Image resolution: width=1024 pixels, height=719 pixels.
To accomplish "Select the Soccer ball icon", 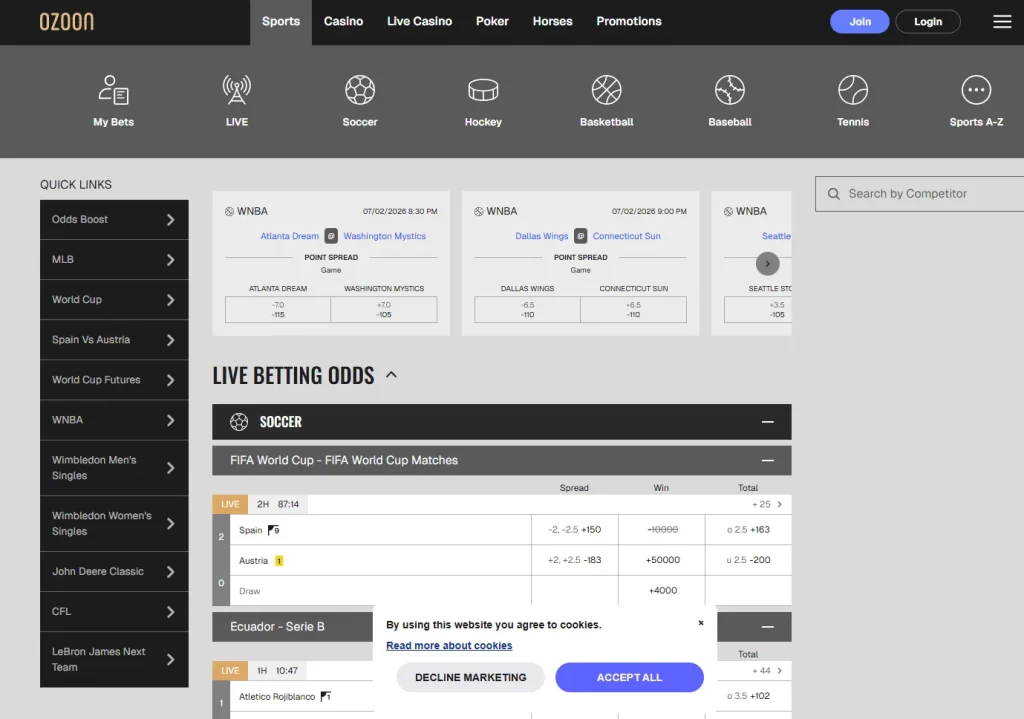I will click(360, 90).
